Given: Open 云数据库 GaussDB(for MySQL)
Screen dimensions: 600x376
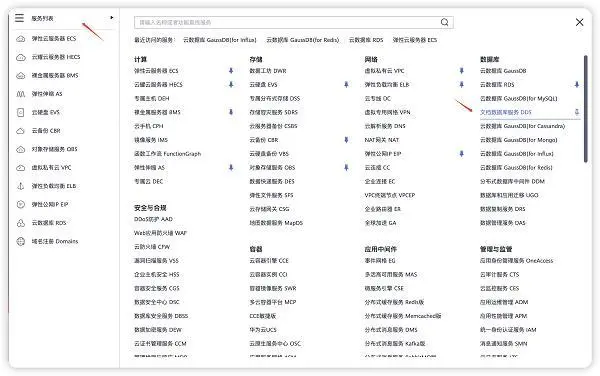Looking at the screenshot, I should click(x=519, y=98).
